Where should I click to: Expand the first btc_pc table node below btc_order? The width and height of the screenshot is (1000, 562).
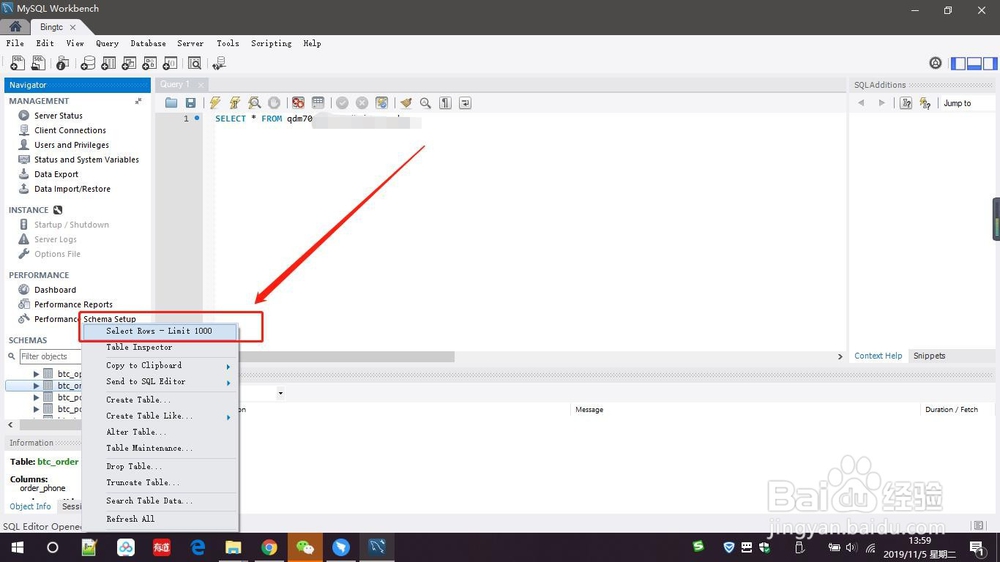click(x=36, y=397)
